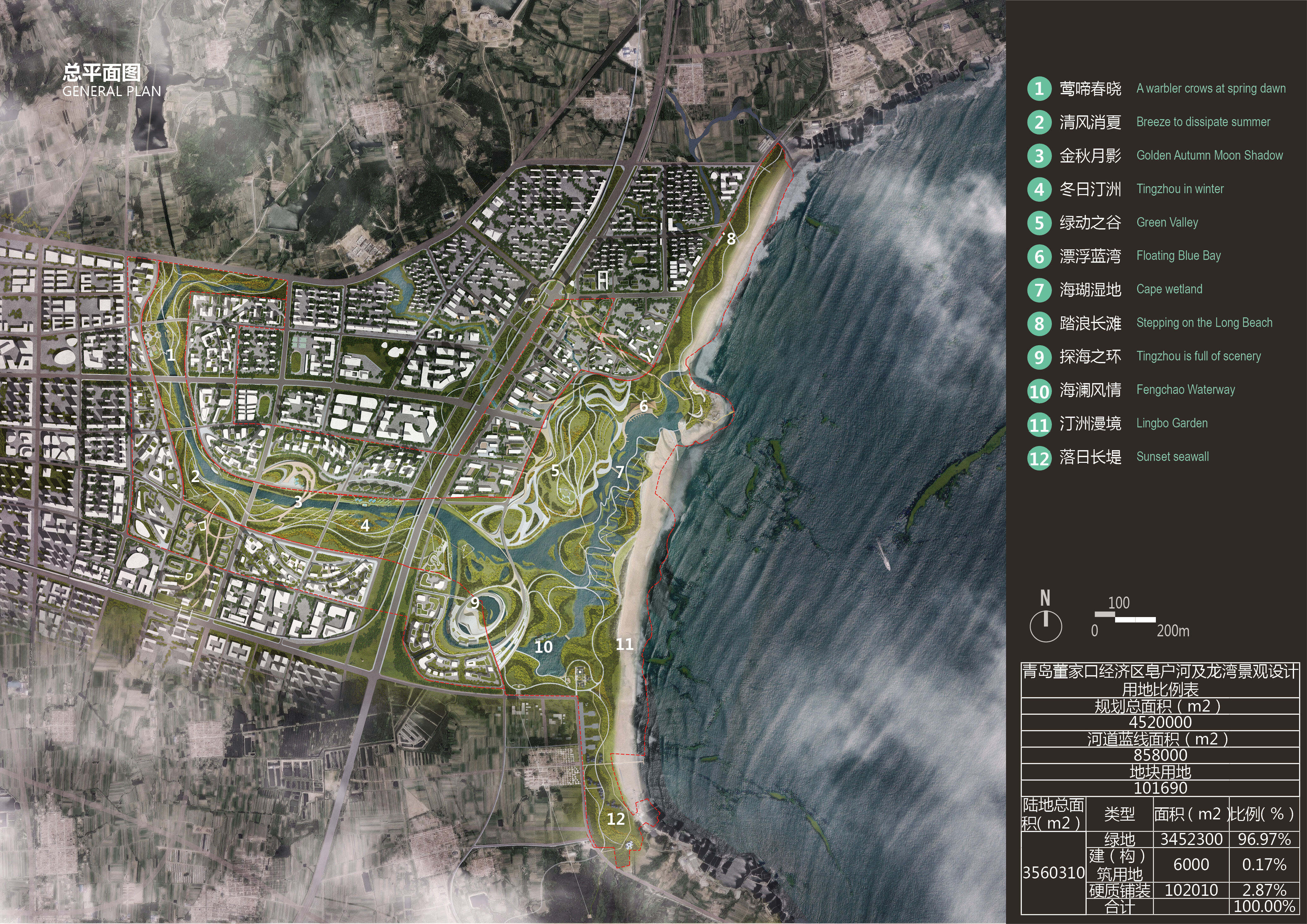
Task: Click 'Fengchao Waterway' legend text
Action: pos(1186,390)
